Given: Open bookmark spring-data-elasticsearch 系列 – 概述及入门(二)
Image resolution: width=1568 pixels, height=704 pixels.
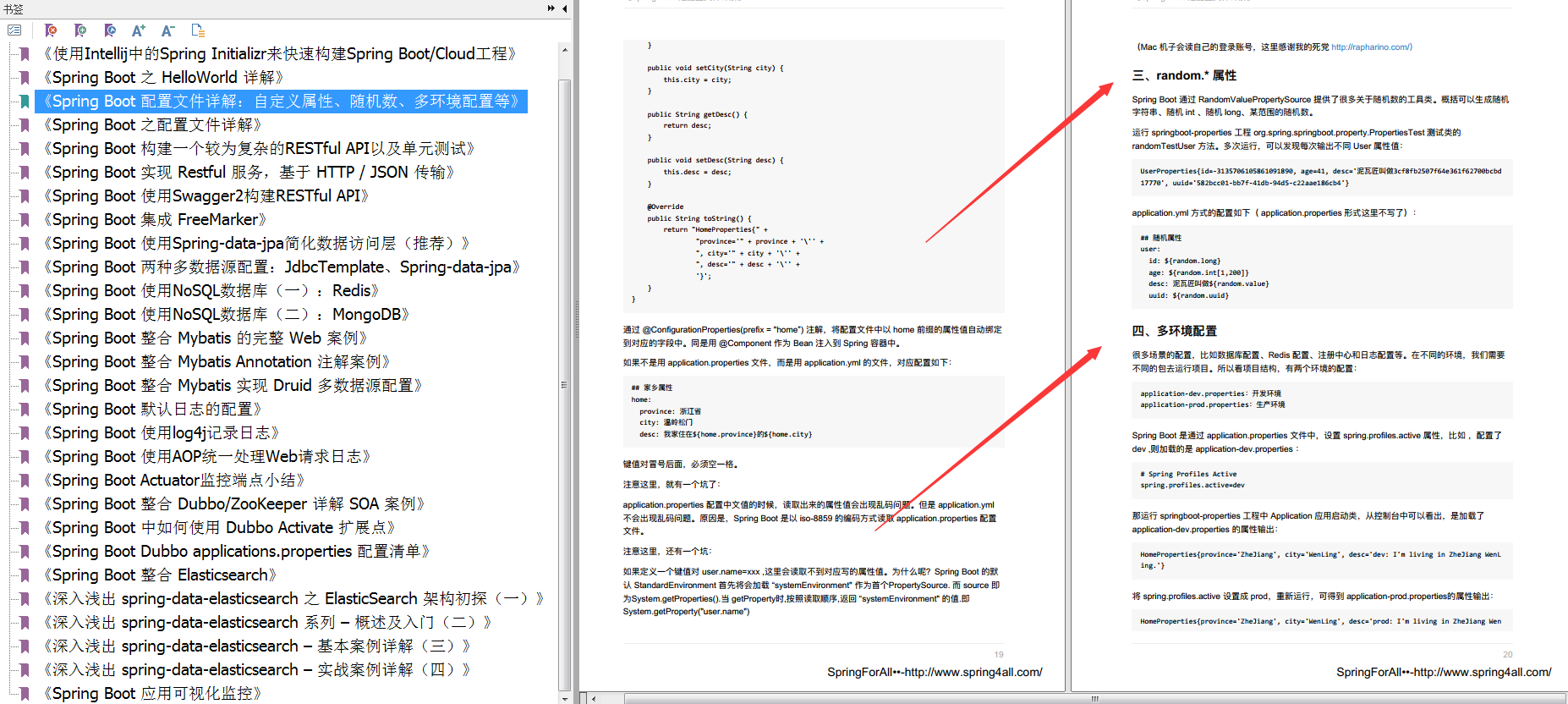Looking at the screenshot, I should (x=267, y=623).
